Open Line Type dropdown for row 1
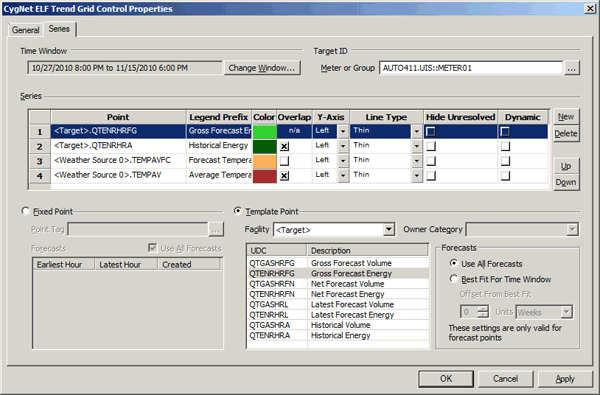Image resolution: width=600 pixels, height=395 pixels. point(417,131)
